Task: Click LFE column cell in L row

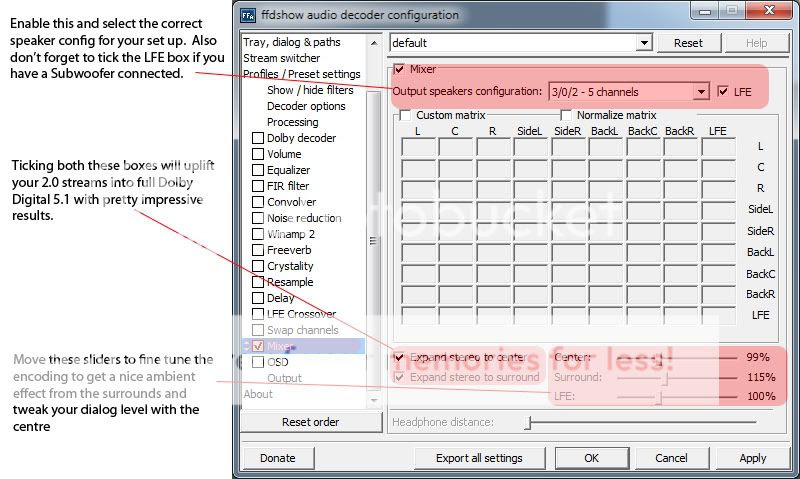Action: pos(718,147)
